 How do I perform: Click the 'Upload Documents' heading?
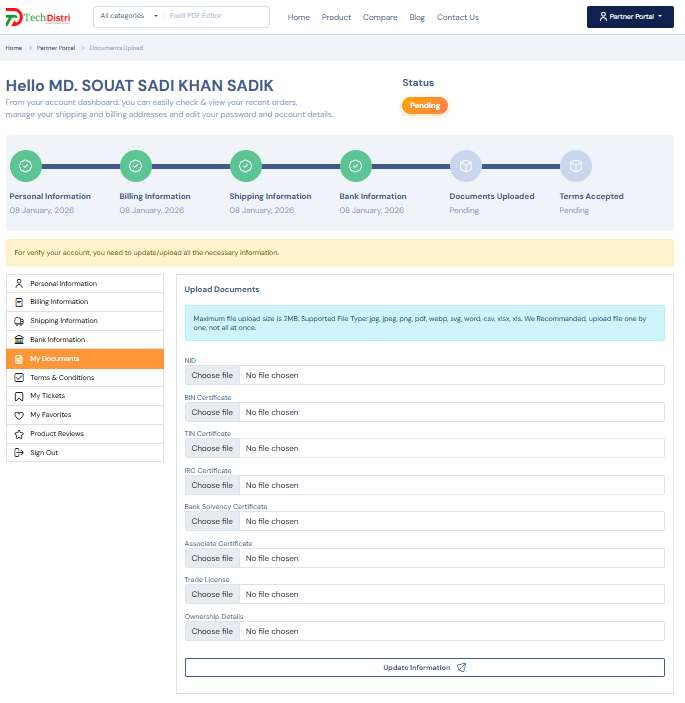[x=222, y=290]
